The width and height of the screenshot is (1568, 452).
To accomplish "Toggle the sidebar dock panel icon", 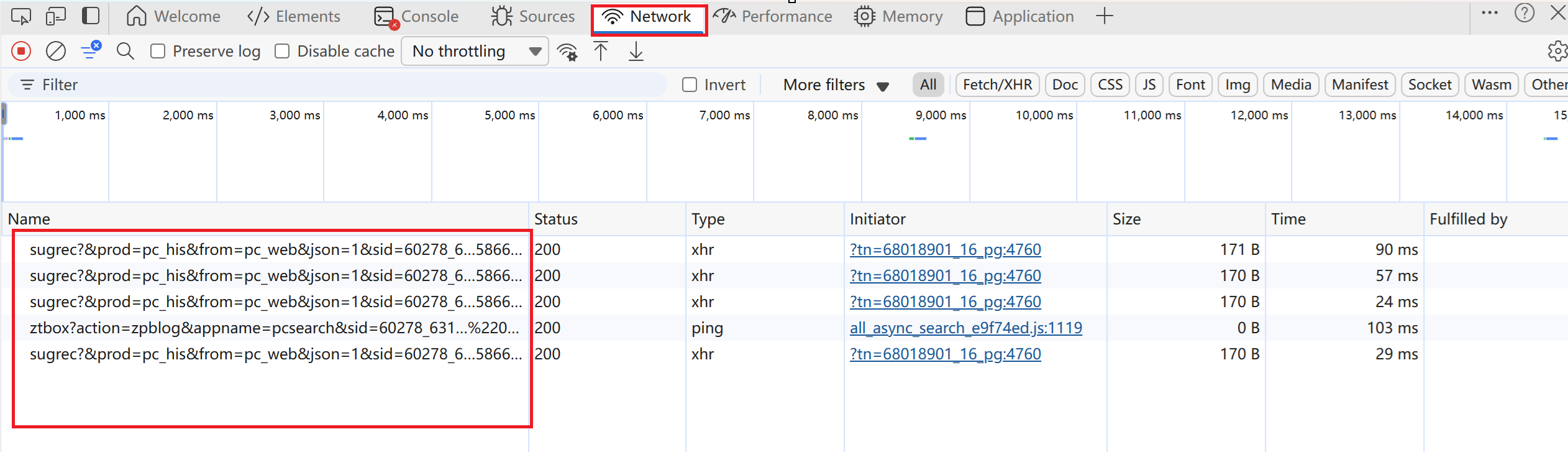I will [91, 16].
